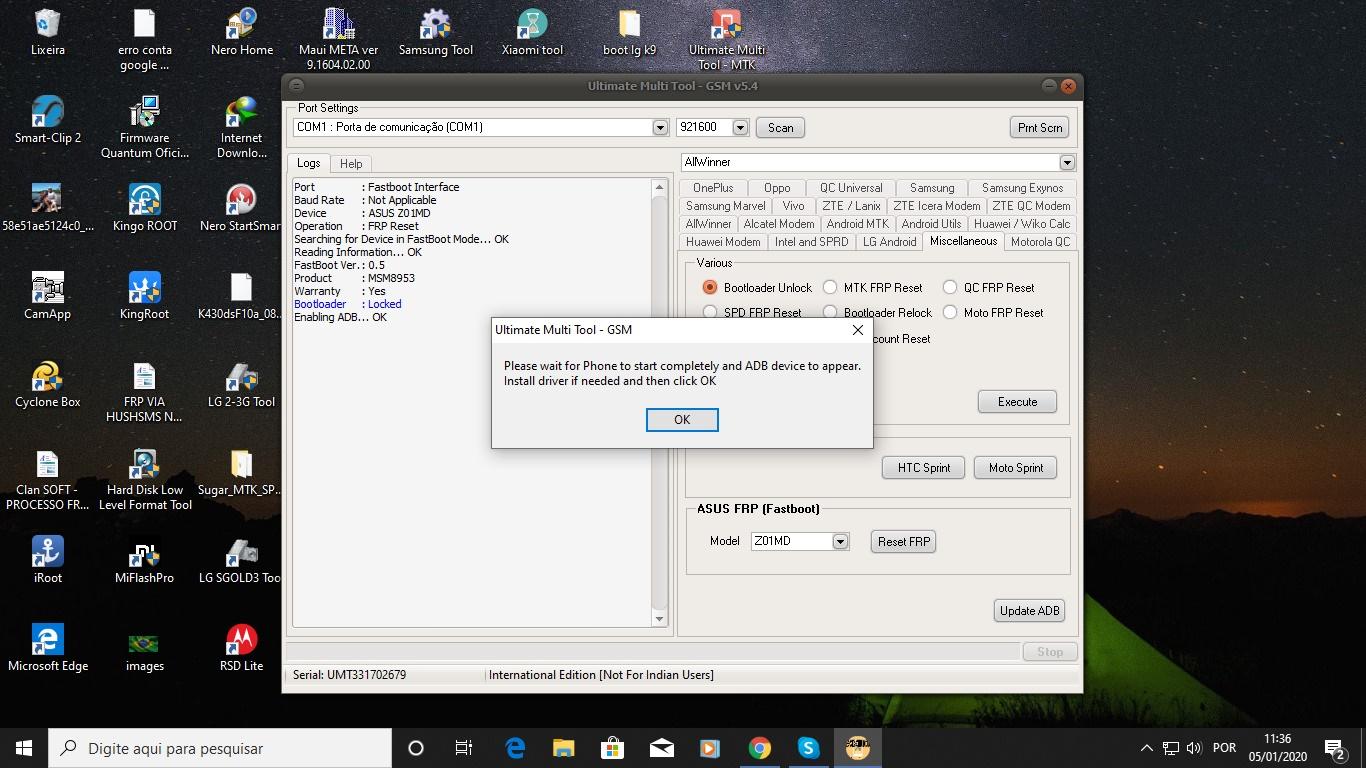Screen dimensions: 1366x768
Task: Open the Samsung Tool desktop icon
Action: point(435,32)
